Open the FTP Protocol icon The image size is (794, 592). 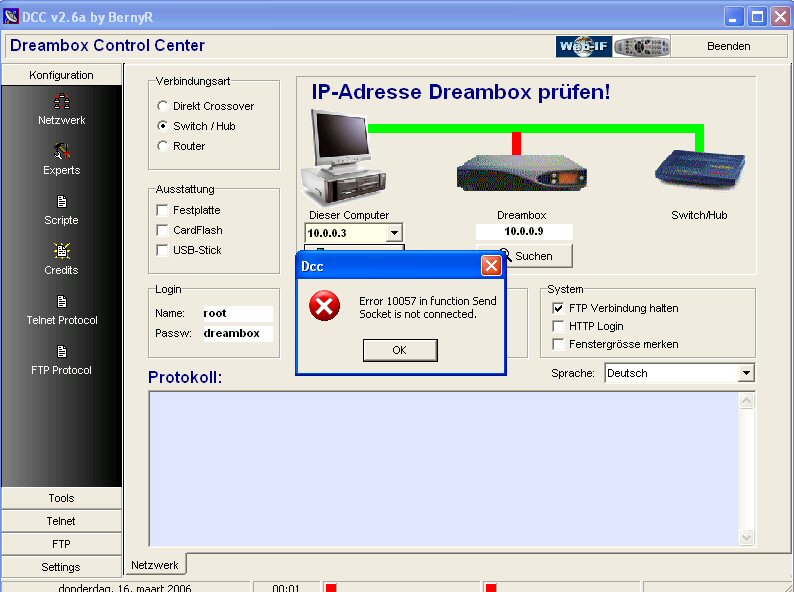(62, 351)
